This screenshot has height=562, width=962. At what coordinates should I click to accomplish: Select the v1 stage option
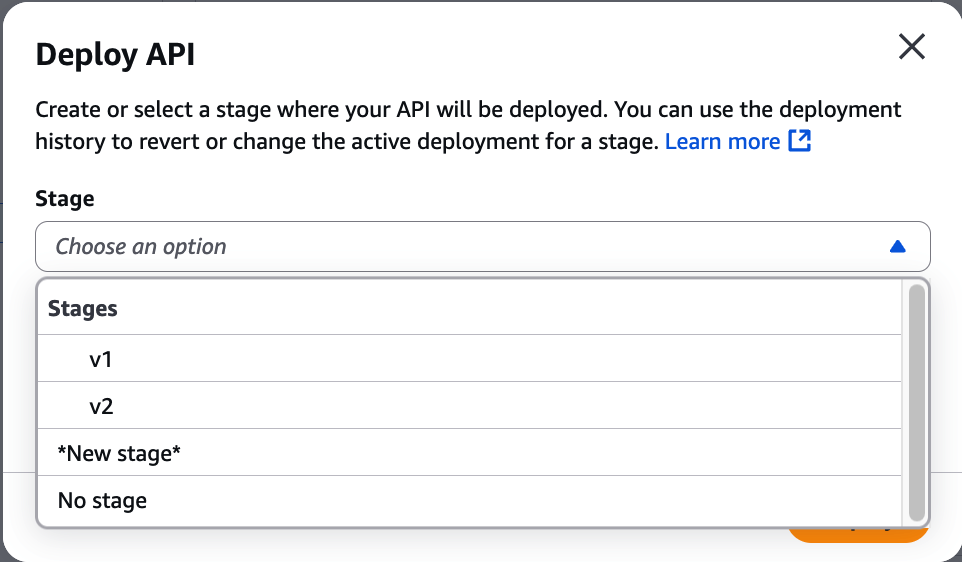click(100, 359)
